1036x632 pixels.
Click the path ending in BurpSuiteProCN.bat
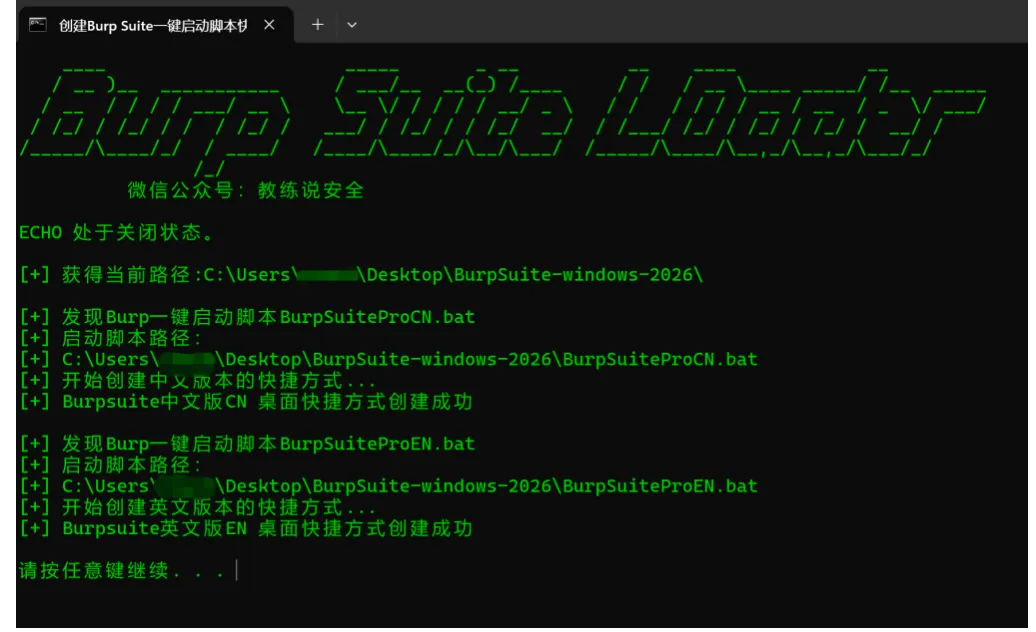coord(388,359)
